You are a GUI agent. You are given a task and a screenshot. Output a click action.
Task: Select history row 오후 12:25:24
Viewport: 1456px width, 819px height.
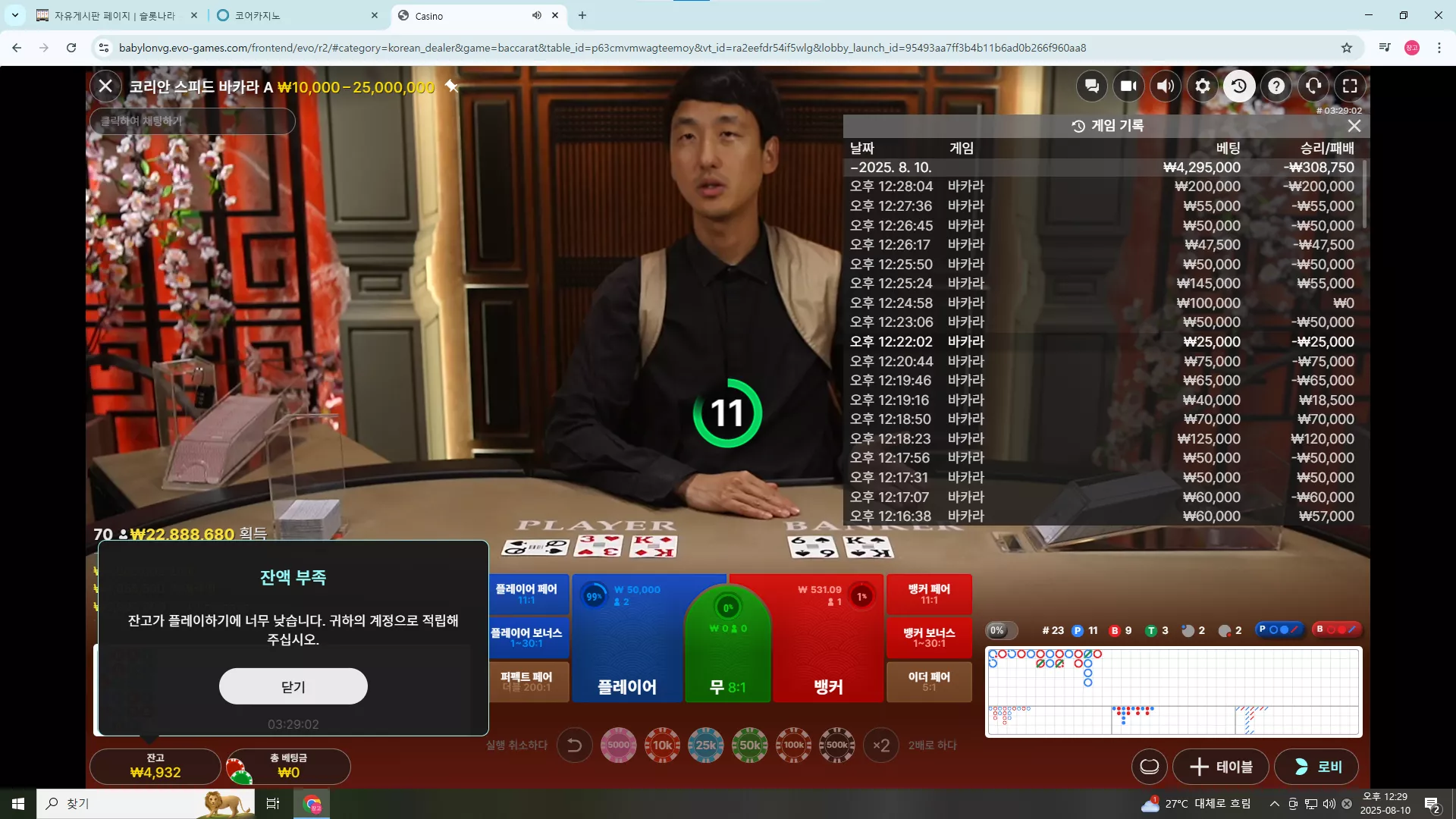1103,284
